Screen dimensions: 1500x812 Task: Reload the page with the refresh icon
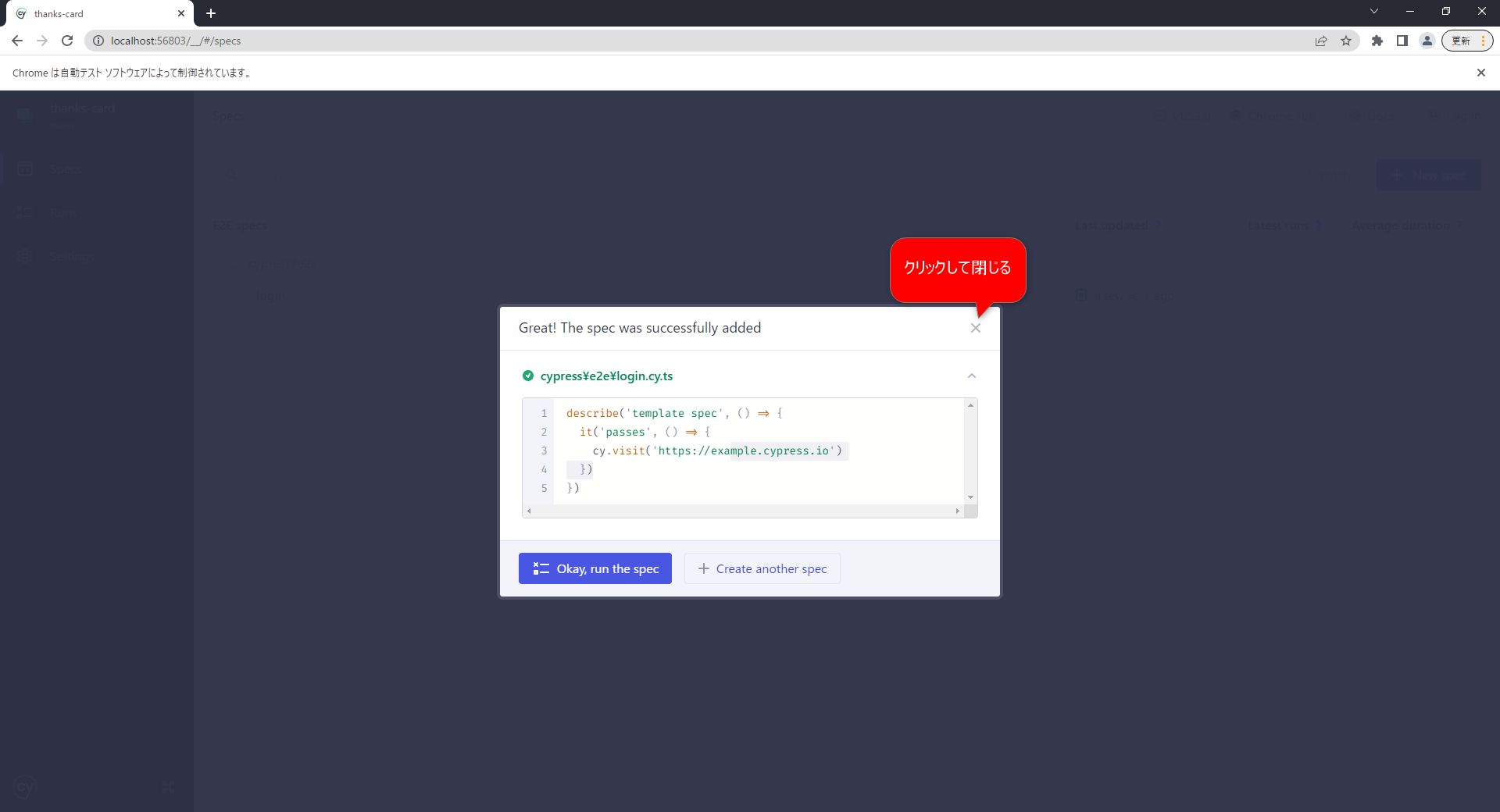(x=67, y=41)
